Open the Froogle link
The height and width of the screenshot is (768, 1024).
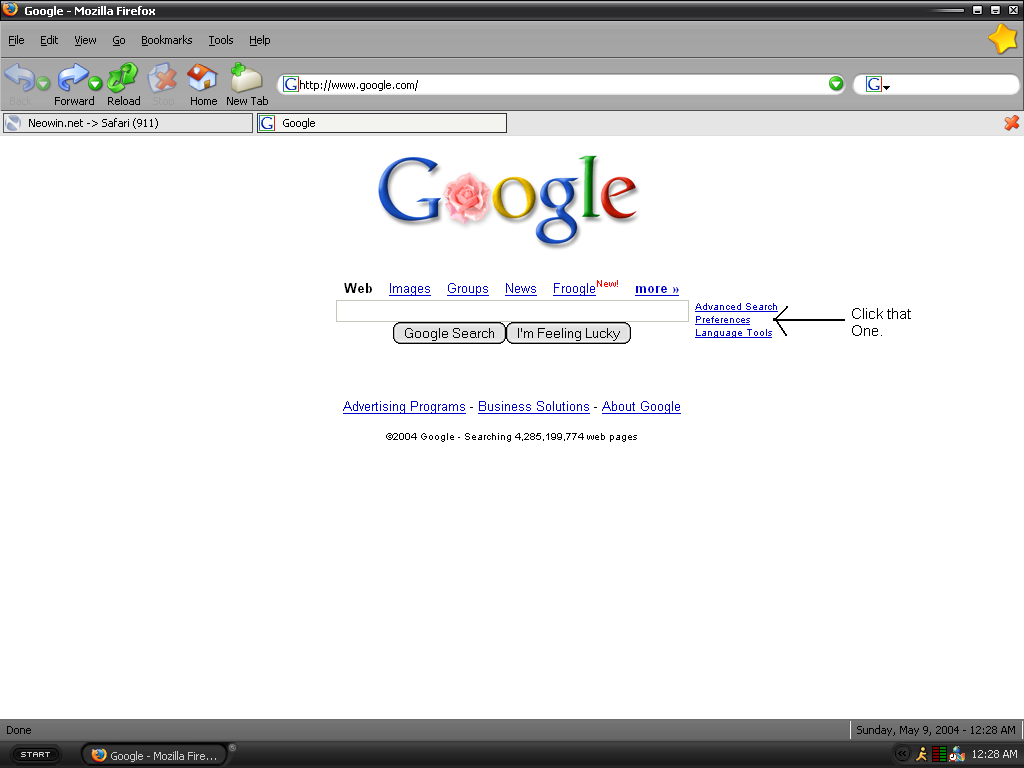tap(574, 289)
